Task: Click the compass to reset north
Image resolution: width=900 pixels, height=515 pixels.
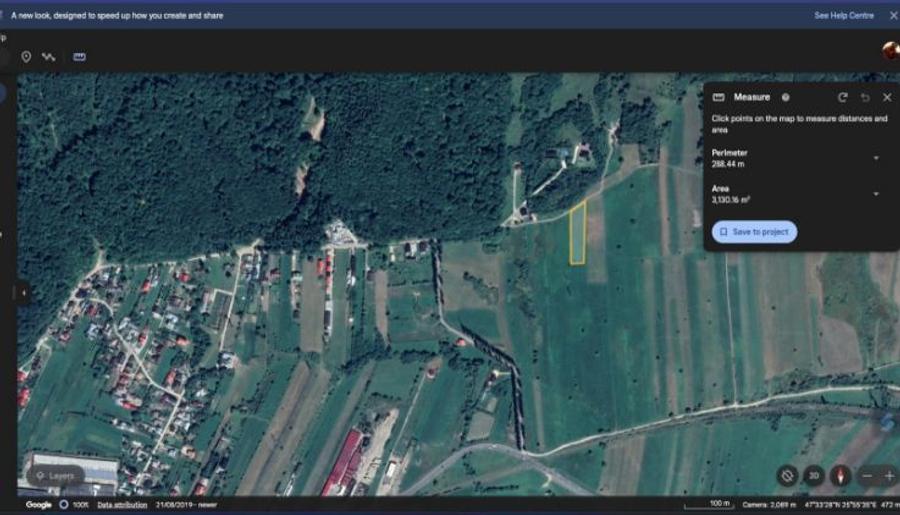Action: [x=840, y=476]
